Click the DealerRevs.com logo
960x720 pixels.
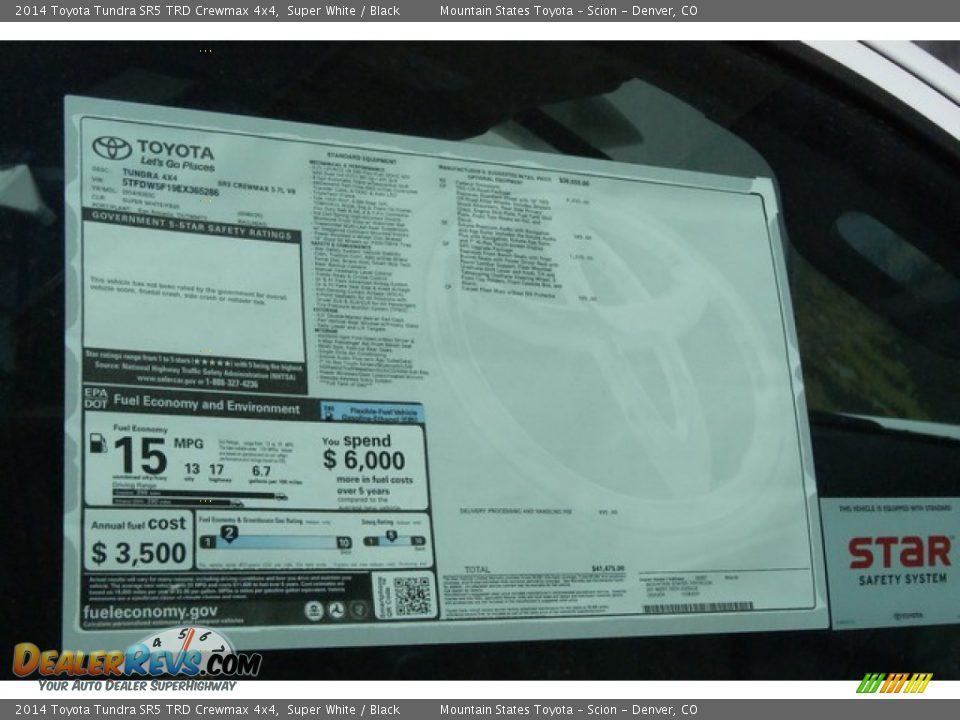point(136,660)
